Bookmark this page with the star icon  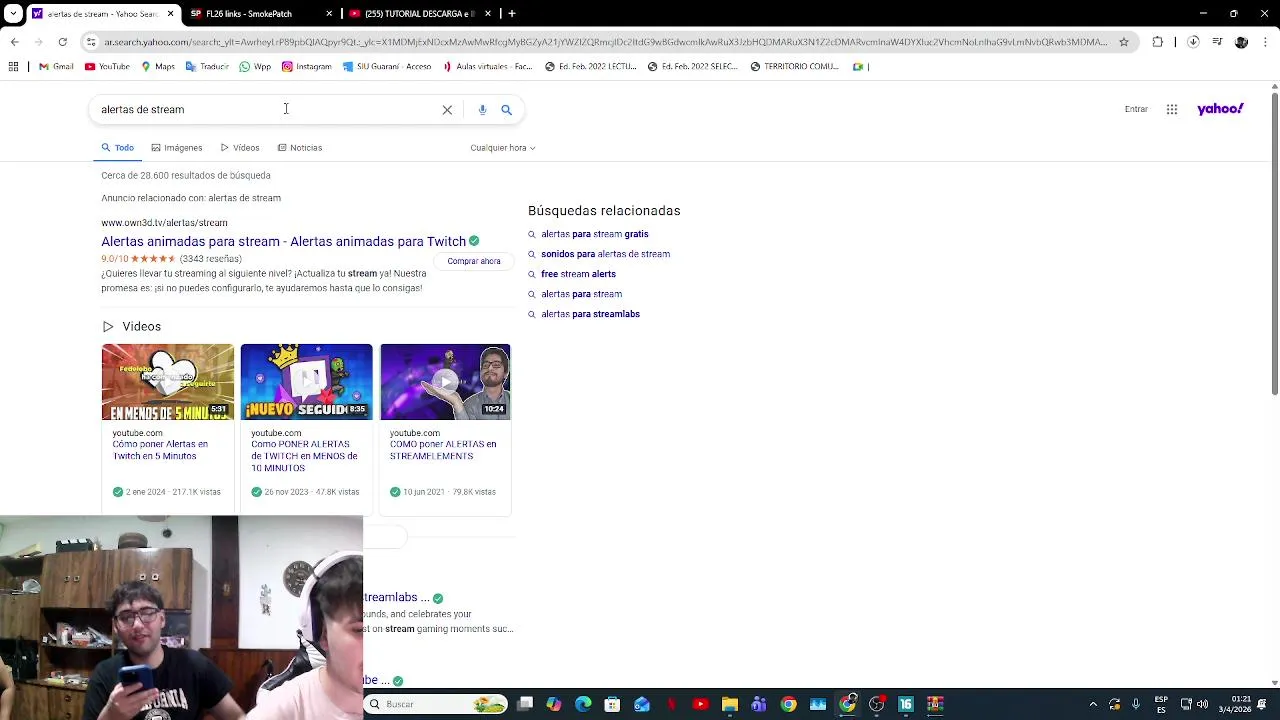click(x=1124, y=42)
